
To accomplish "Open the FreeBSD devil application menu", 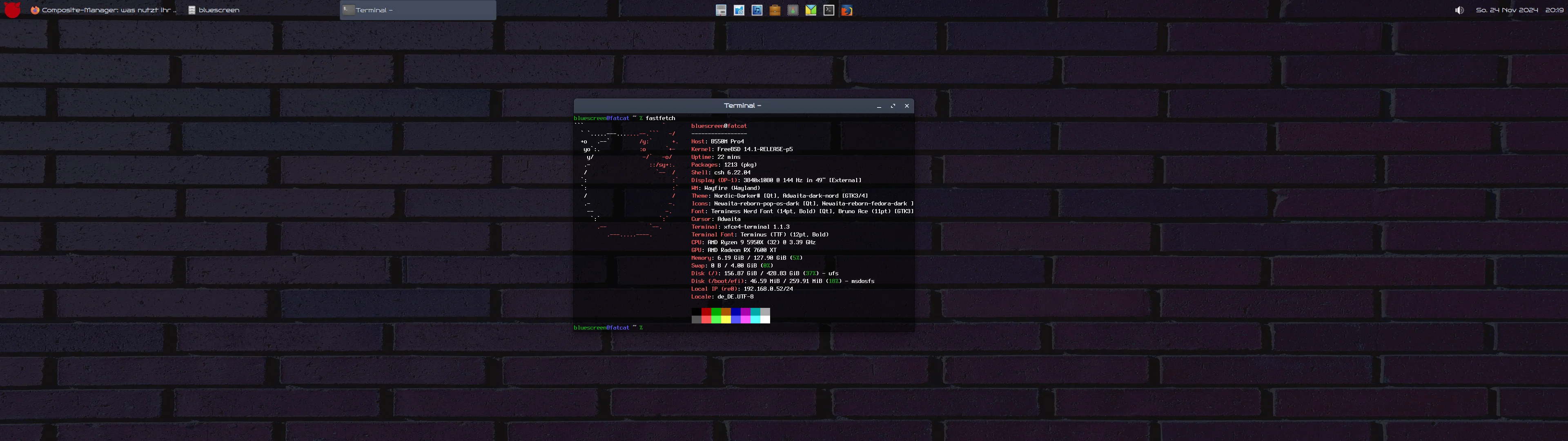I will click(11, 10).
